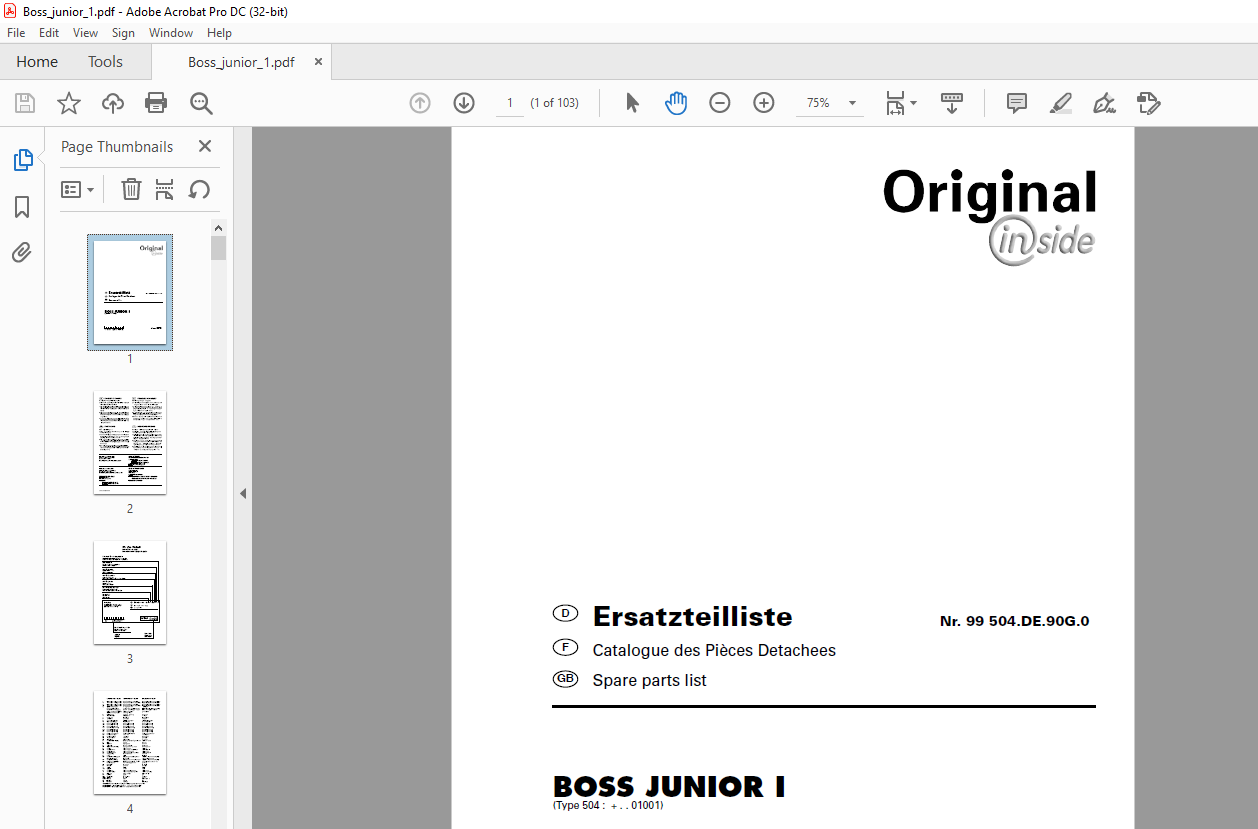1258x829 pixels.
Task: Click the upload to cloud icon
Action: [113, 103]
